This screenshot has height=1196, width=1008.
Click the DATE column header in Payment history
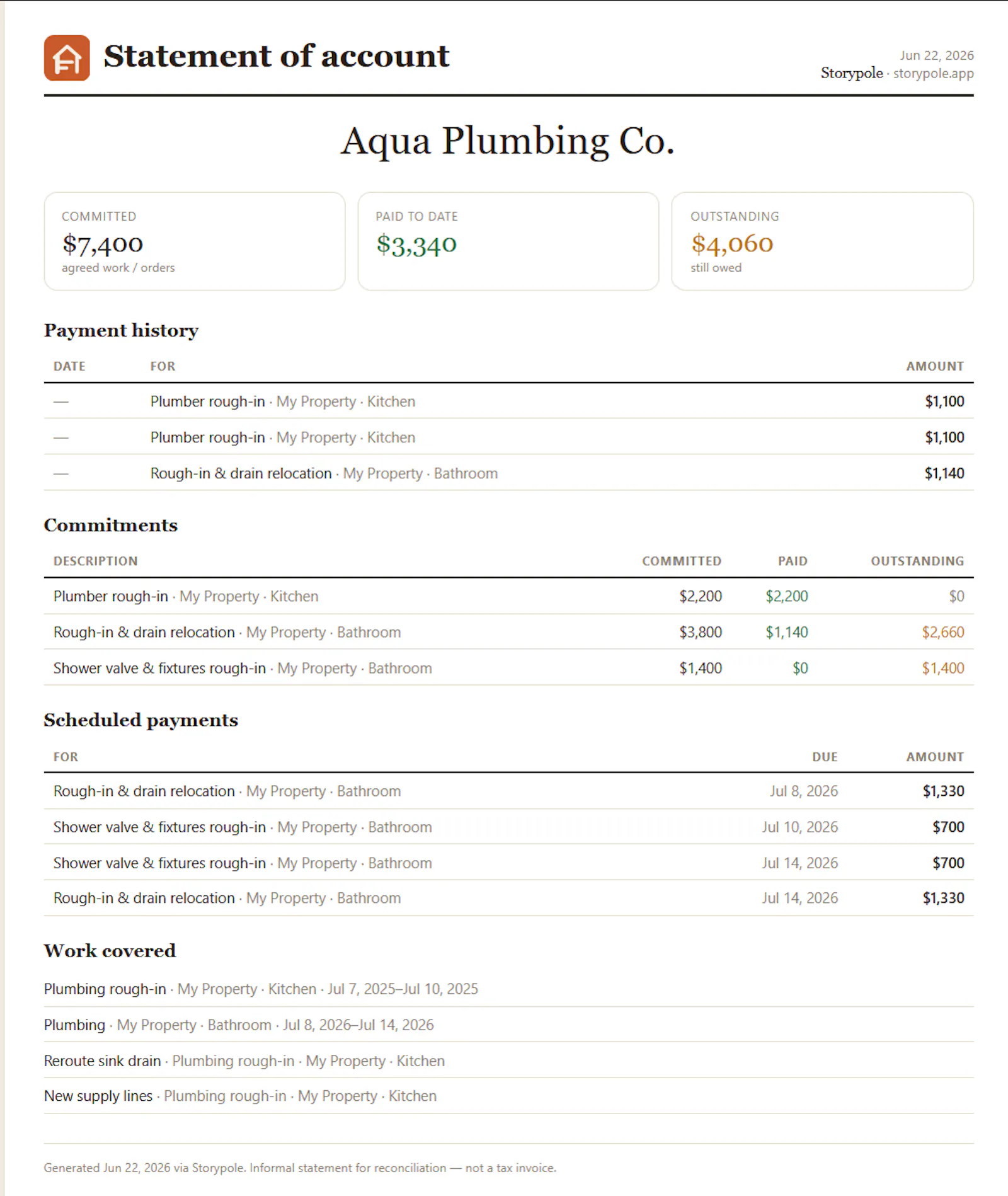tap(69, 366)
